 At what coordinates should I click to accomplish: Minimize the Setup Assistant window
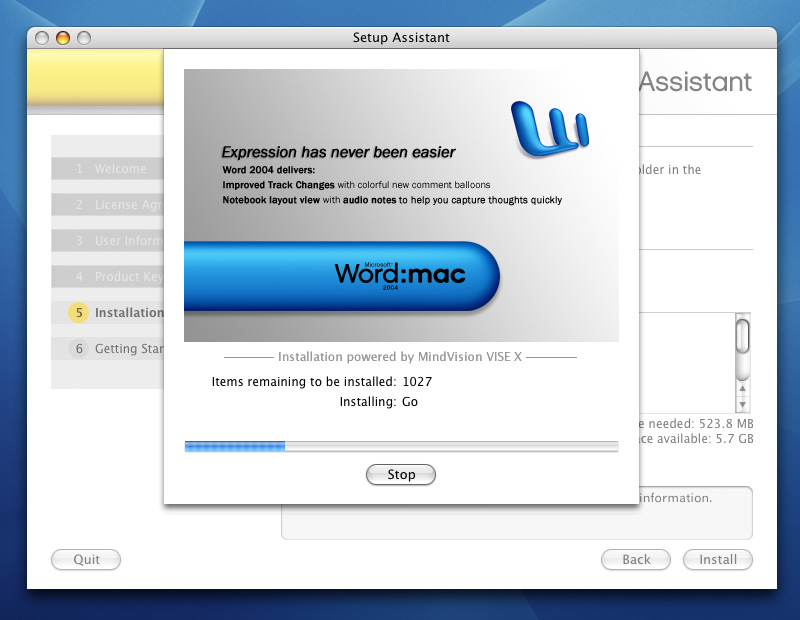pos(63,38)
